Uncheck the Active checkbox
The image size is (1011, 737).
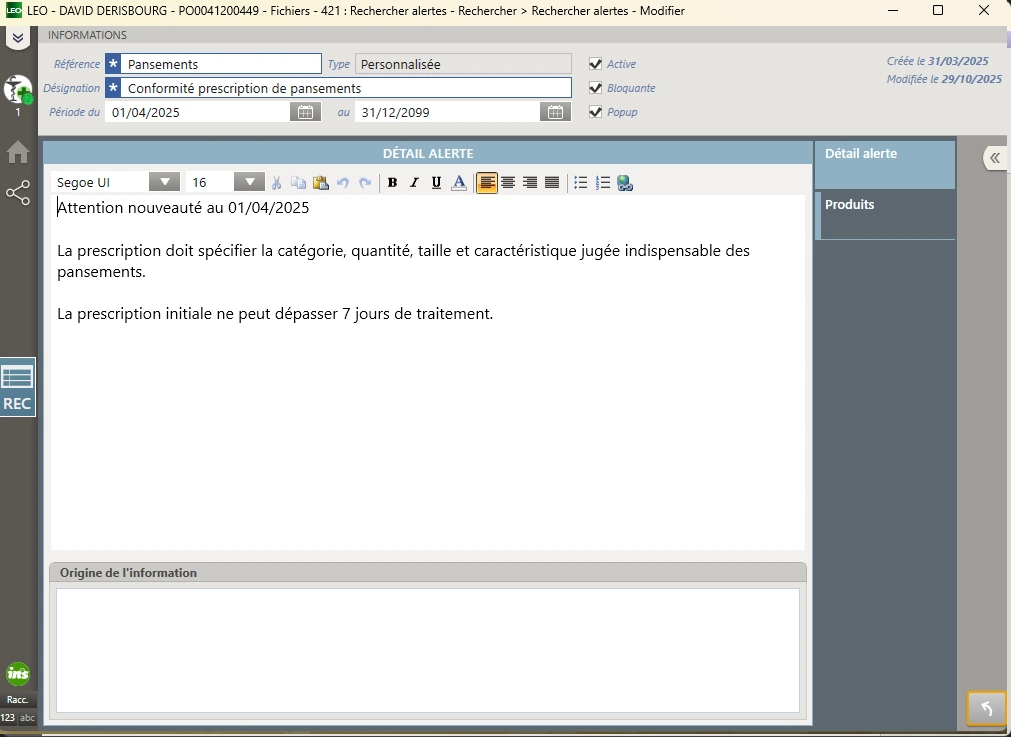[596, 64]
